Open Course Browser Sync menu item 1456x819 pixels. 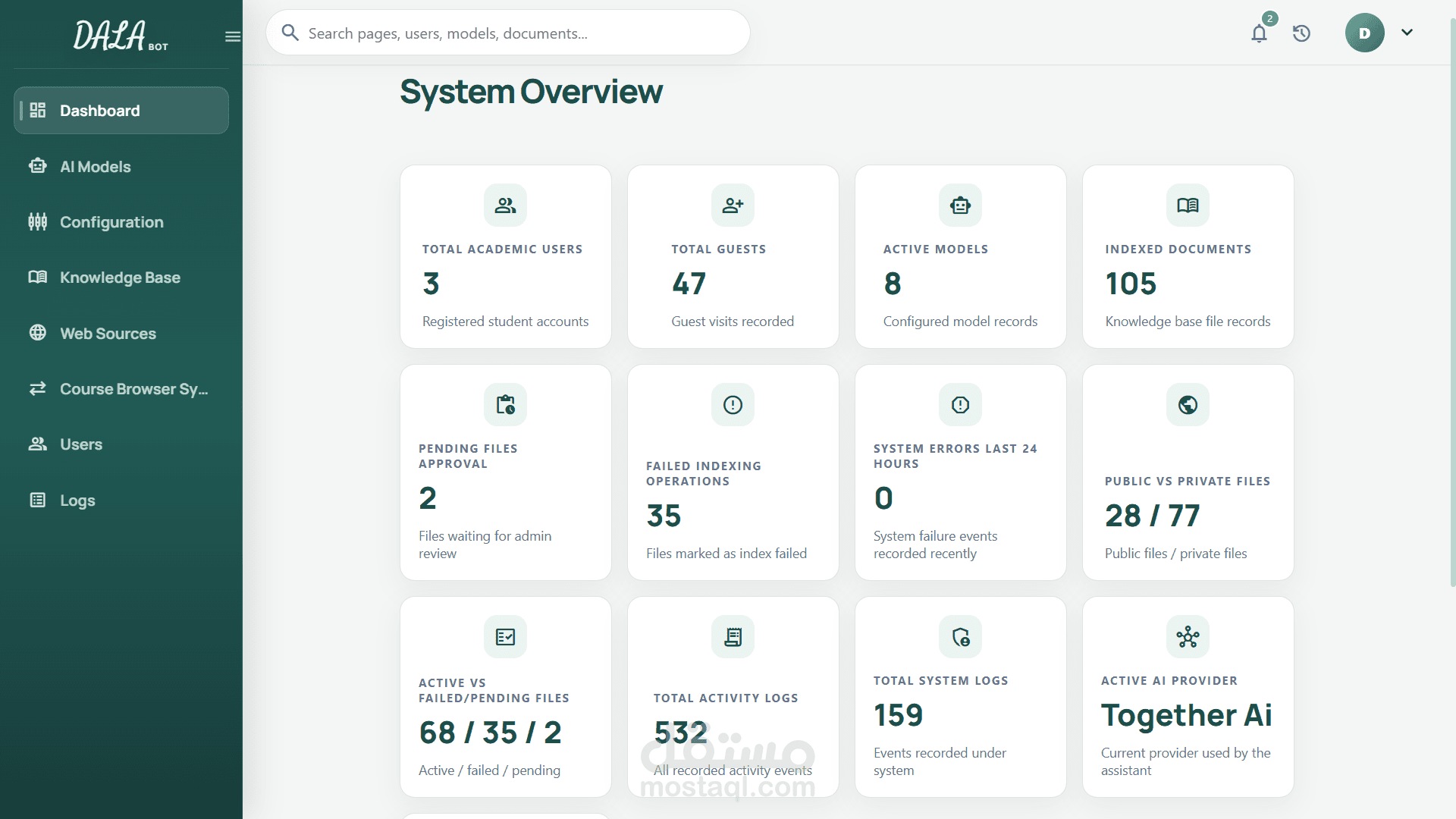[x=121, y=389]
